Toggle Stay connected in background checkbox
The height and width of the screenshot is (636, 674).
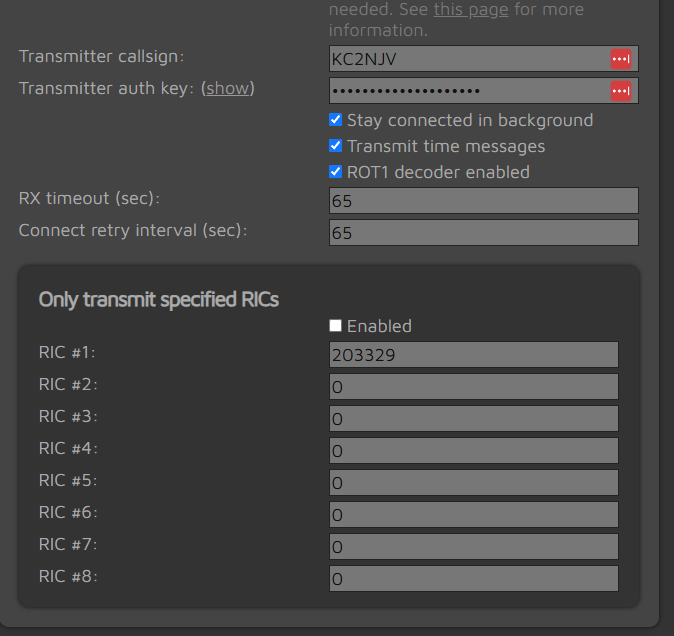coord(336,120)
